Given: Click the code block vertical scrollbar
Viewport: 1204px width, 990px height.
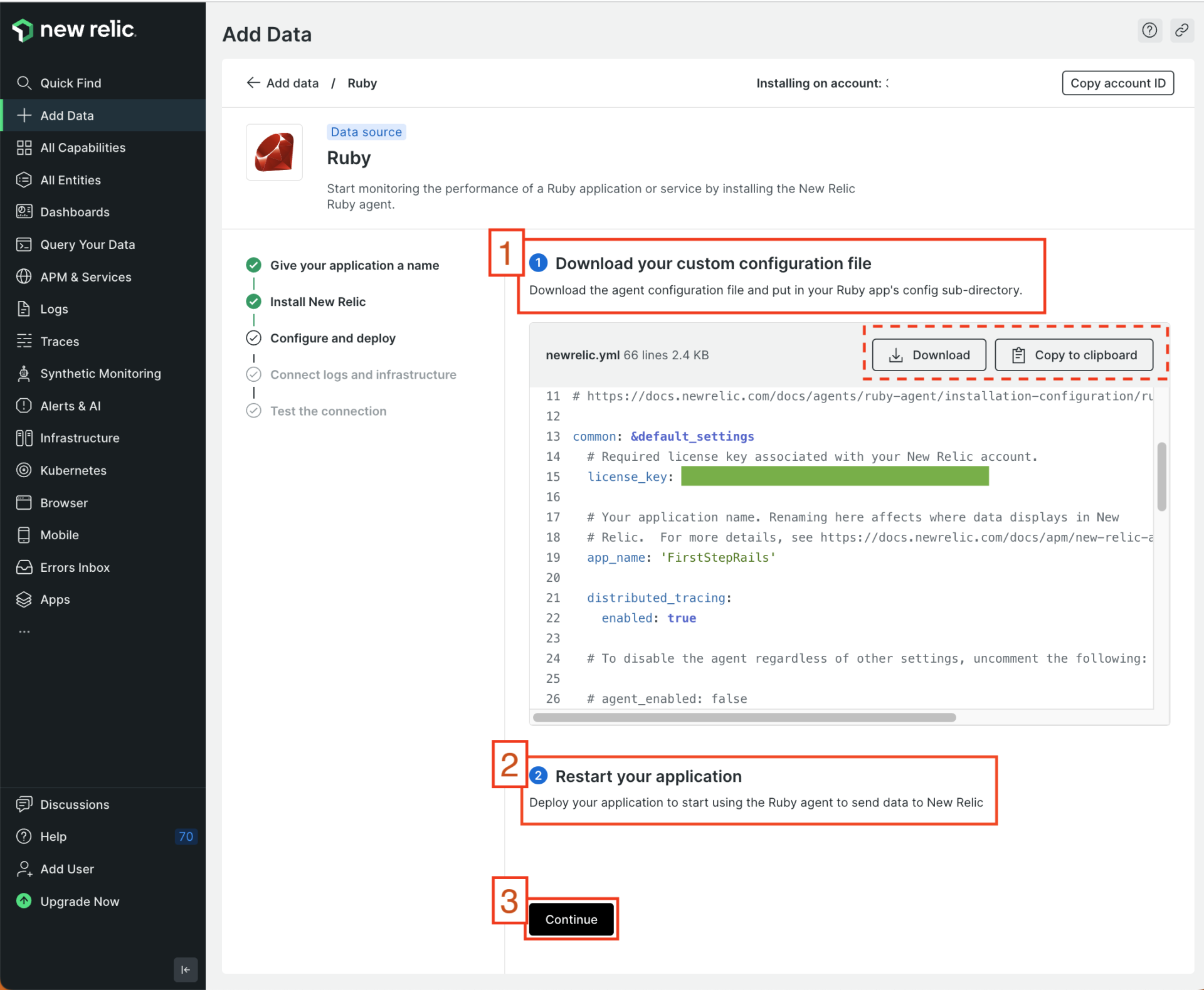Looking at the screenshot, I should 1161,477.
